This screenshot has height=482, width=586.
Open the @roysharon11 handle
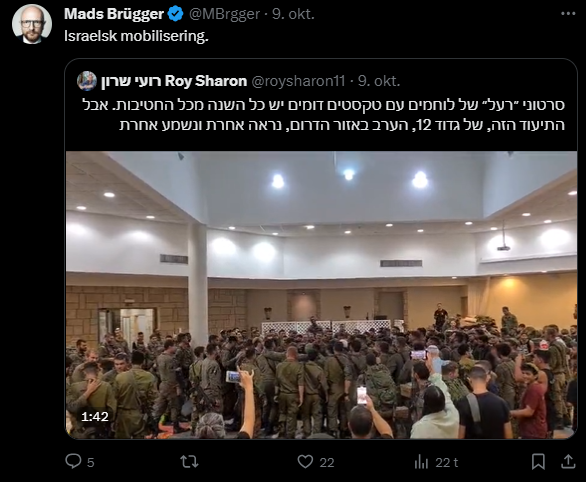click(x=298, y=81)
